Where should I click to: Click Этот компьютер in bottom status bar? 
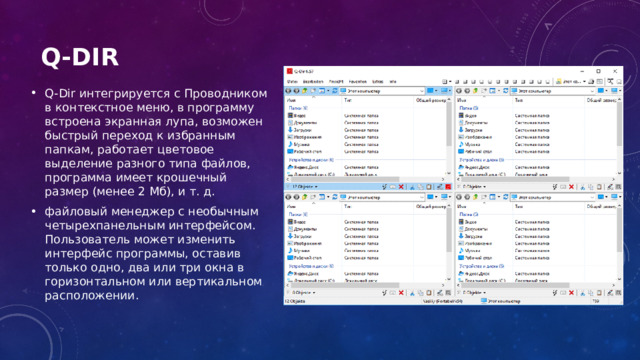click(x=501, y=301)
